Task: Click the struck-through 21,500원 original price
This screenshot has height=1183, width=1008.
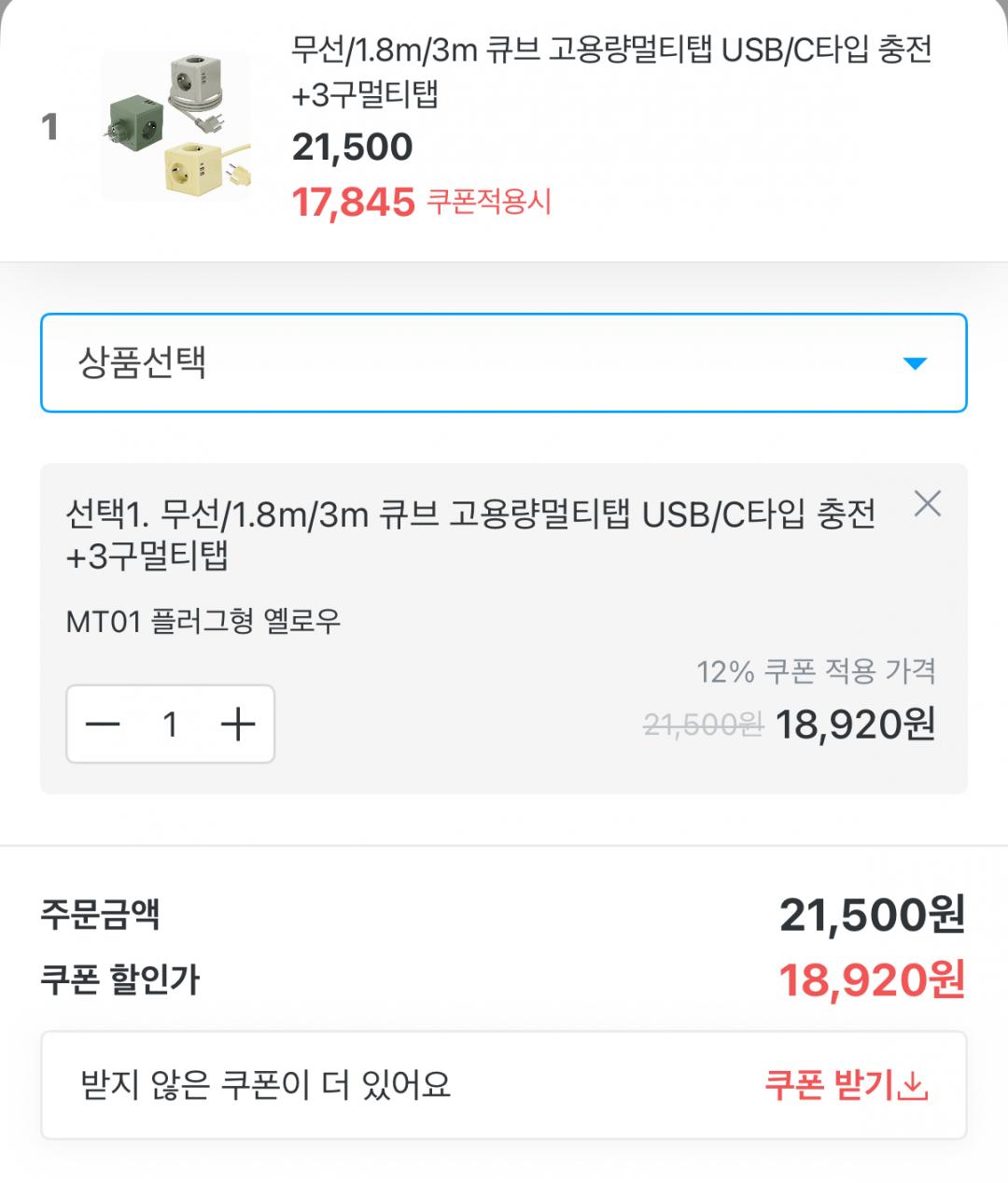Action: point(703,725)
